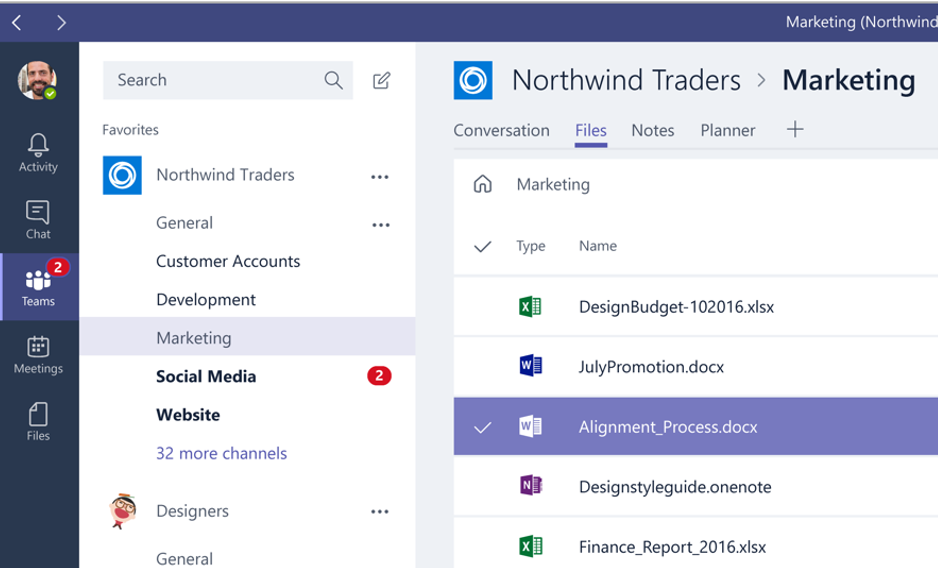Viewport: 938px width, 568px height.
Task: Sort by the Name column header
Action: pyautogui.click(x=598, y=246)
